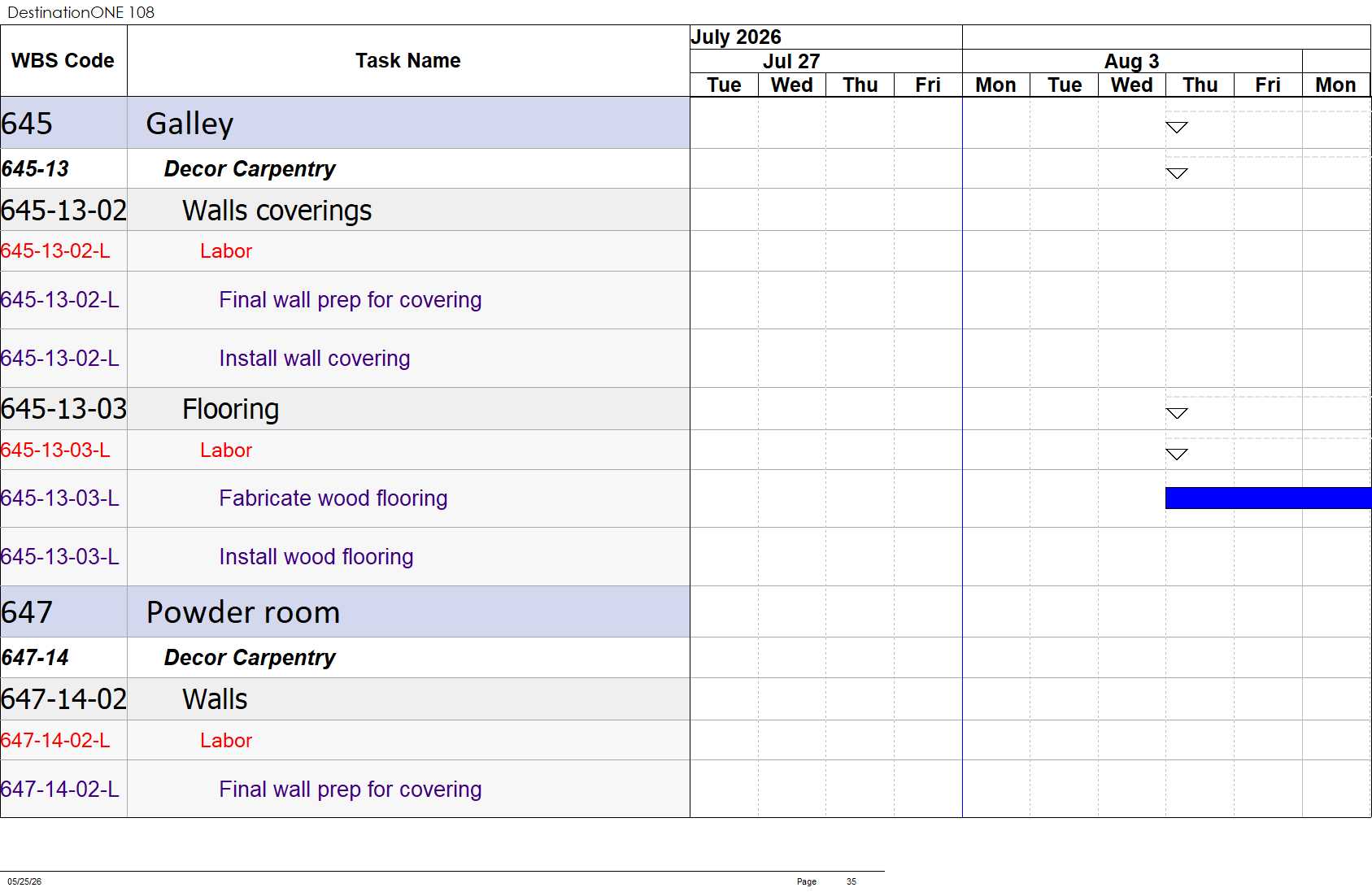Click the Wed header under Aug 3
This screenshot has width=1372, height=892.
coord(1132,85)
